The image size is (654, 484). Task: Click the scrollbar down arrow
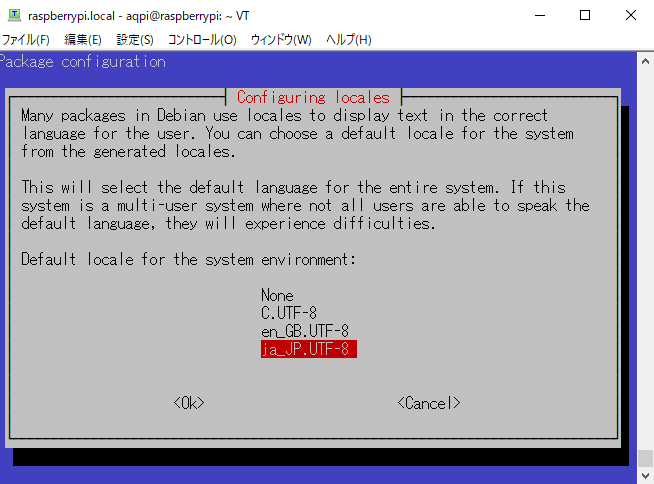645,475
